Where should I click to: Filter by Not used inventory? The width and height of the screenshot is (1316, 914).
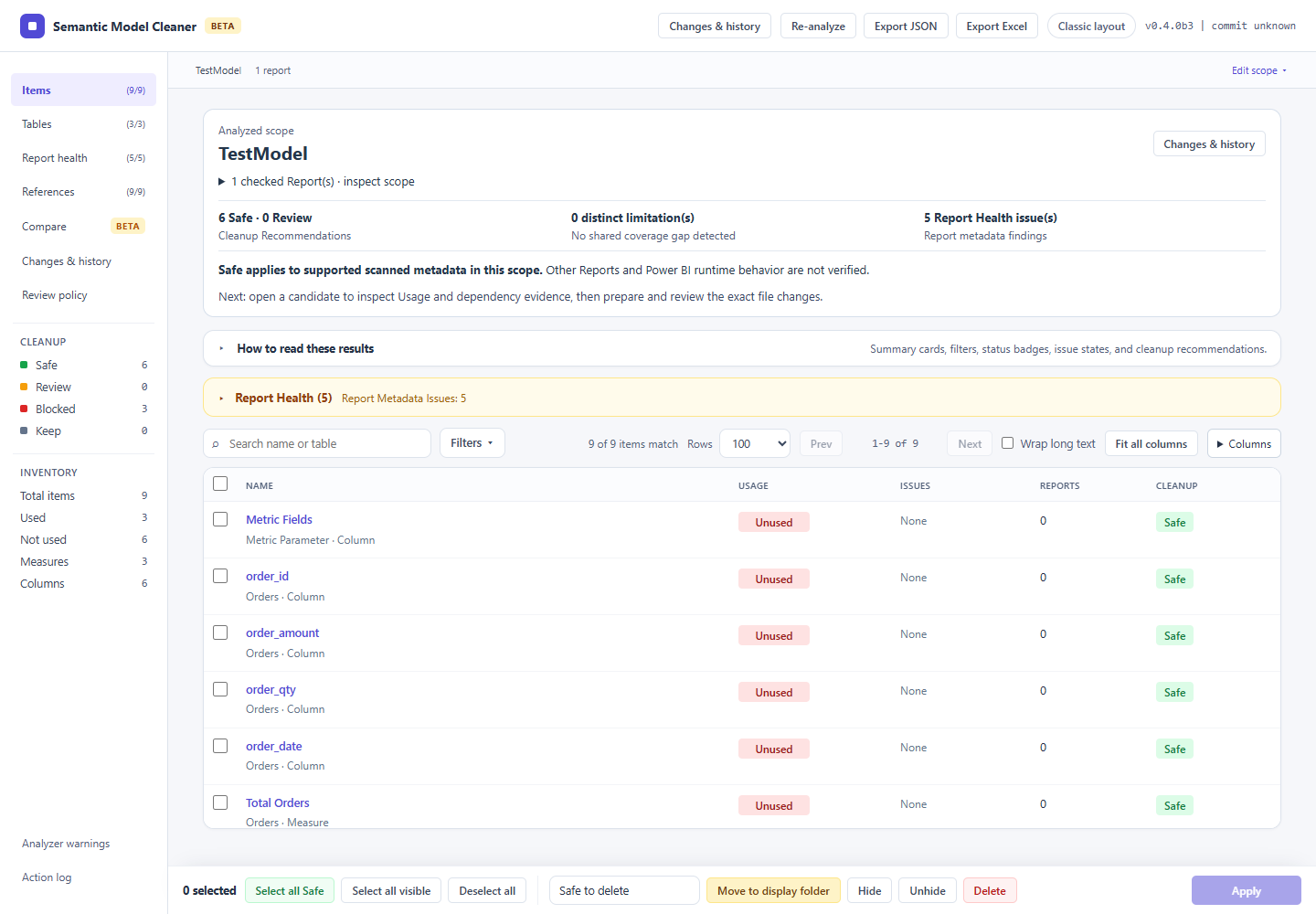click(x=83, y=539)
